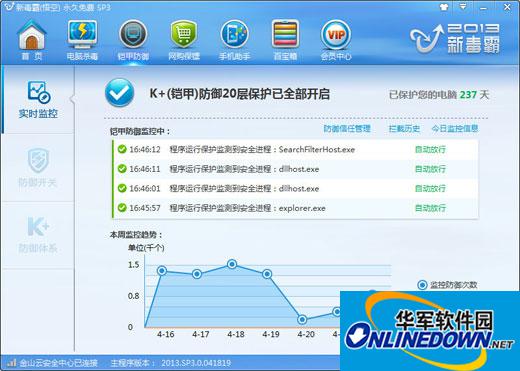The image size is (520, 371).
Task: Click the 2013 新毒霸 logo
Action: 455,38
